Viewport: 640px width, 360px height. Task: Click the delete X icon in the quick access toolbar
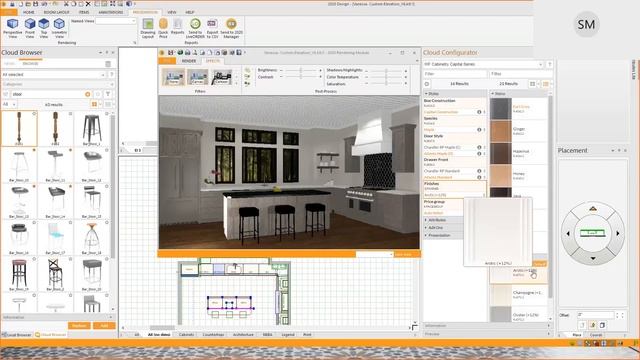88,4
